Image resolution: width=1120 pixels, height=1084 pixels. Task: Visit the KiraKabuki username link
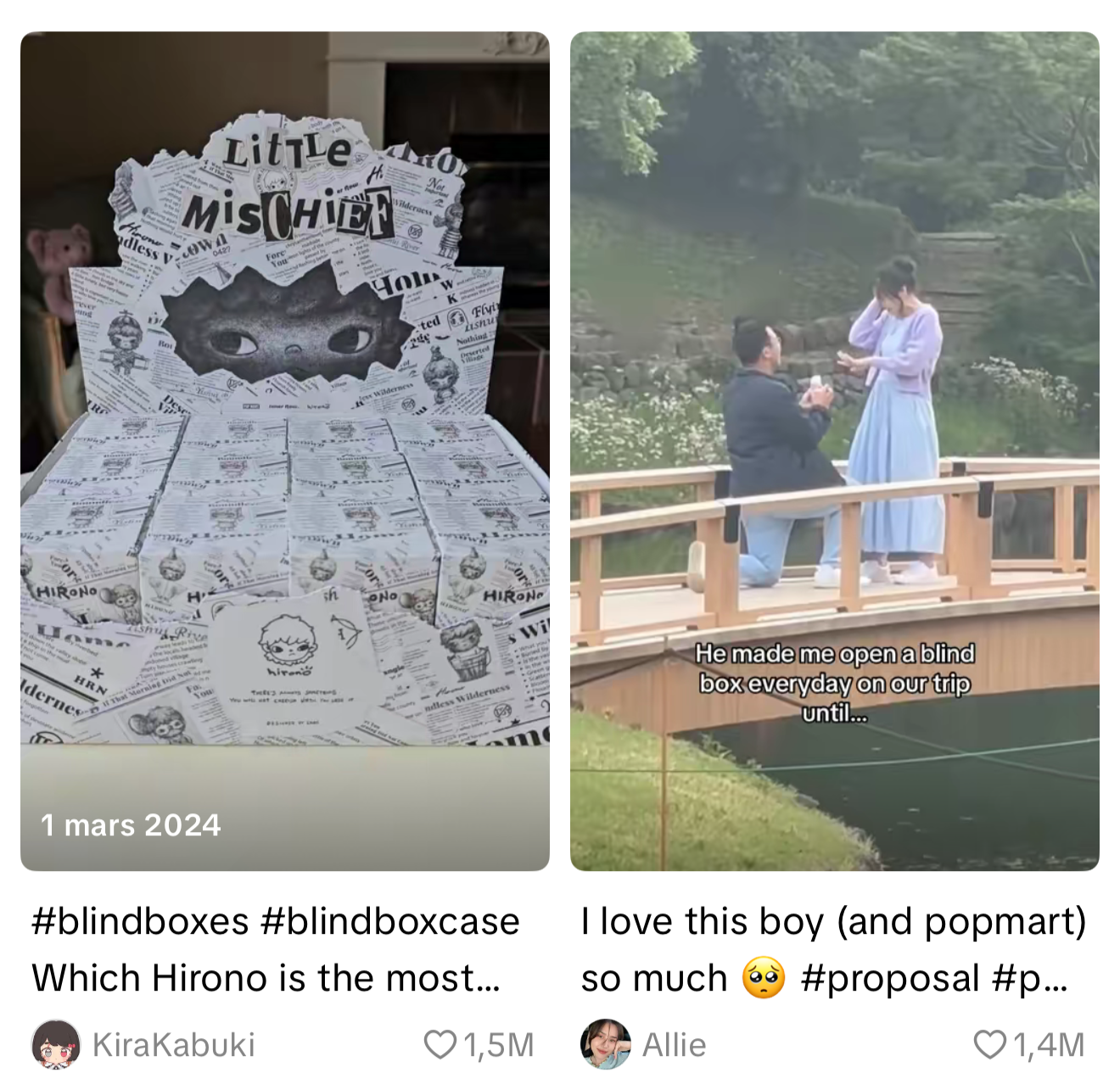pos(173,1045)
